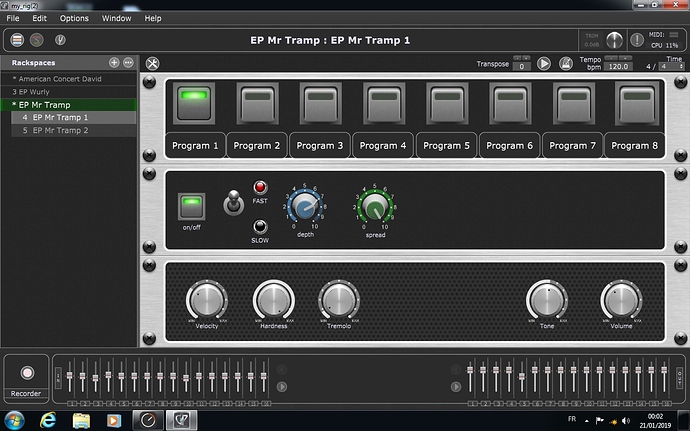Click the Recorder label button
The image size is (690, 431).
pyautogui.click(x=26, y=393)
